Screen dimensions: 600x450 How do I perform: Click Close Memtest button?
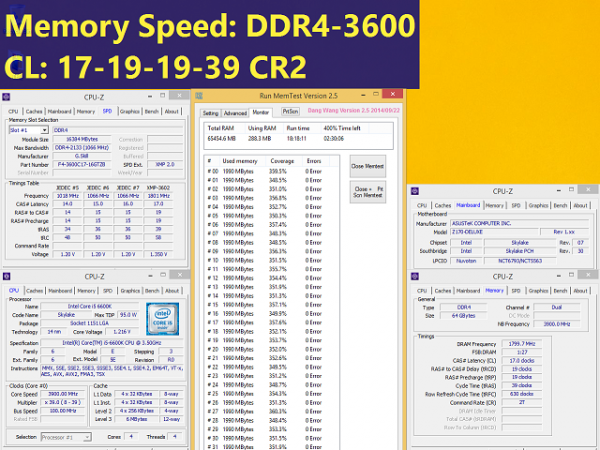[x=367, y=166]
